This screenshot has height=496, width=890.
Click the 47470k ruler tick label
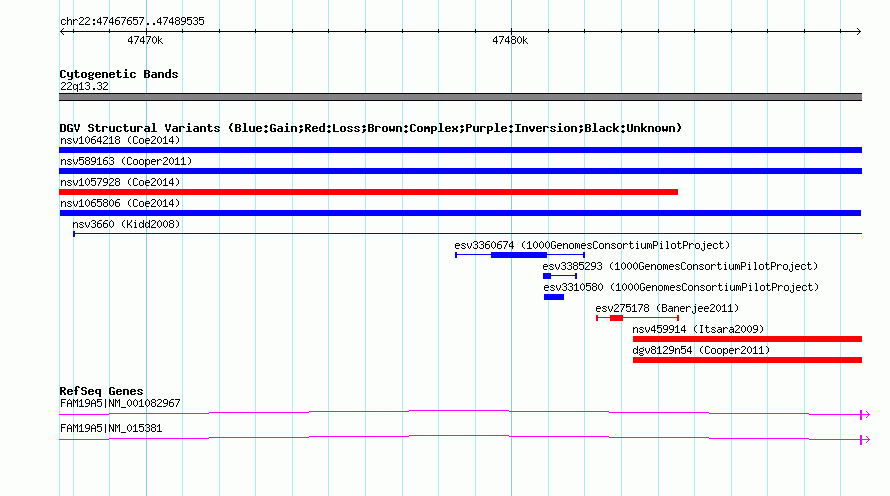145,40
